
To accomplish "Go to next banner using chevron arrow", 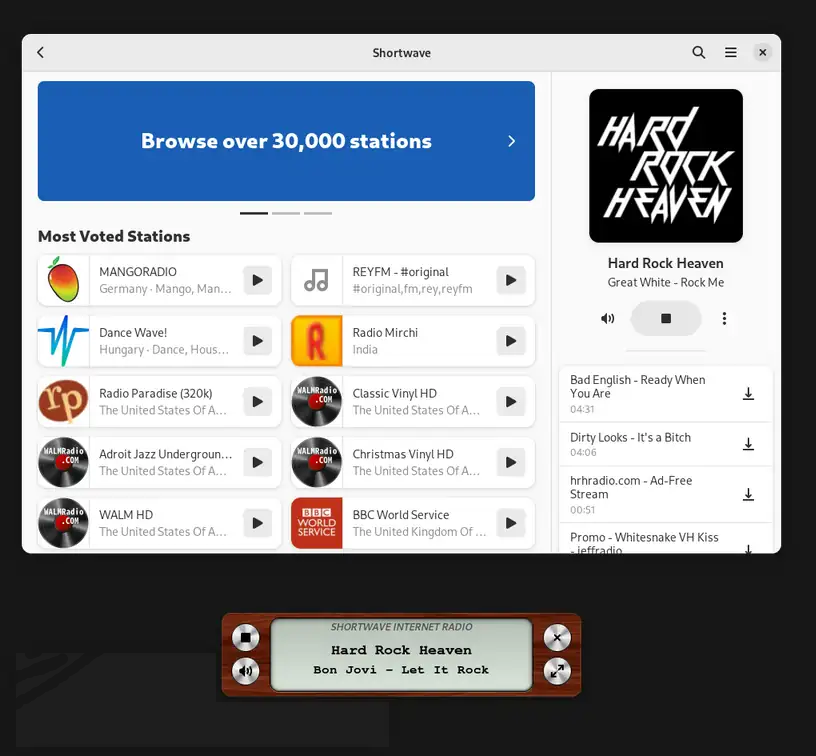I will tap(511, 141).
